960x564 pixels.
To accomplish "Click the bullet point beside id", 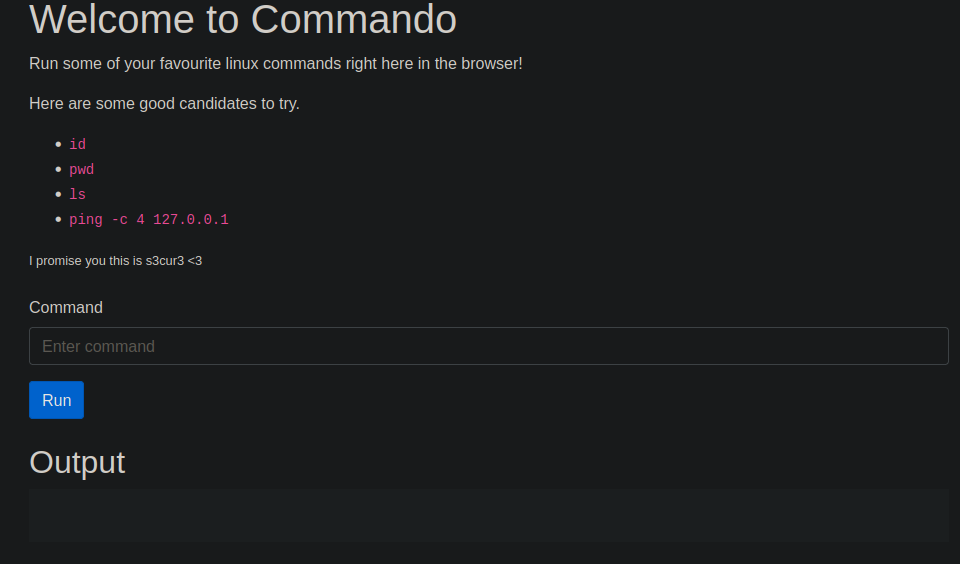I will coord(58,144).
